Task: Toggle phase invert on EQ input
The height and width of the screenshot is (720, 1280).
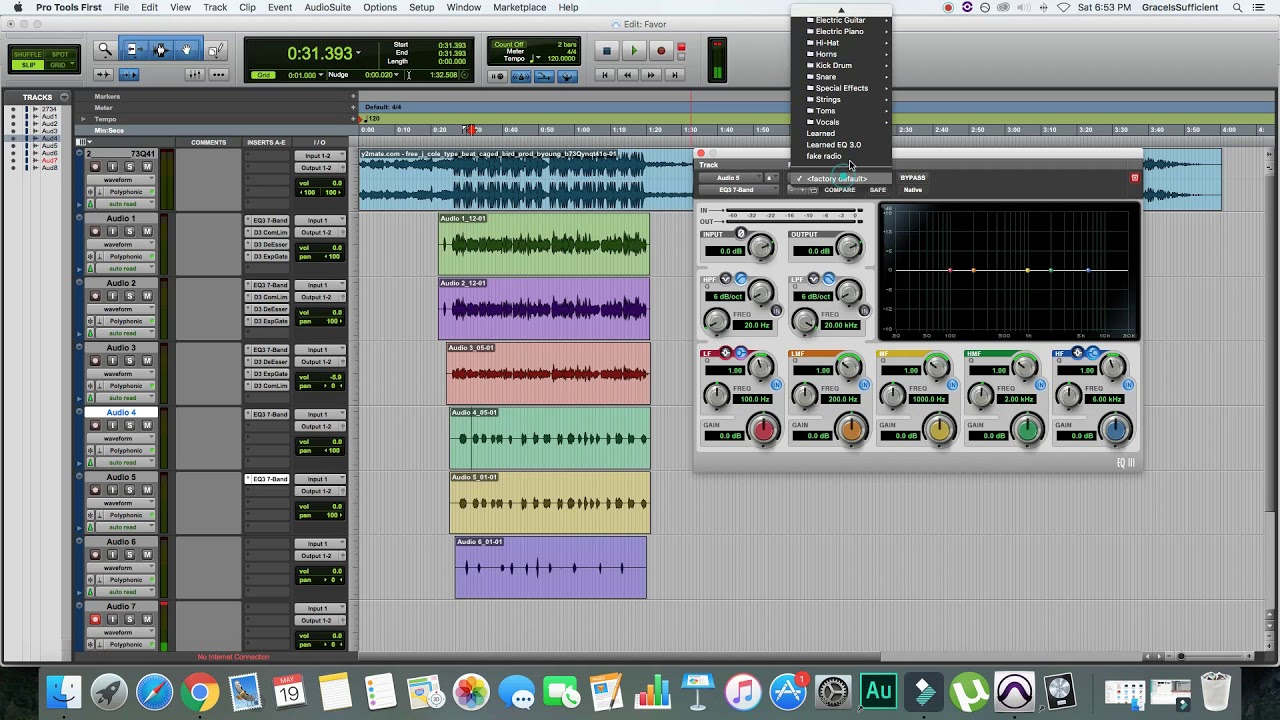Action: (741, 234)
